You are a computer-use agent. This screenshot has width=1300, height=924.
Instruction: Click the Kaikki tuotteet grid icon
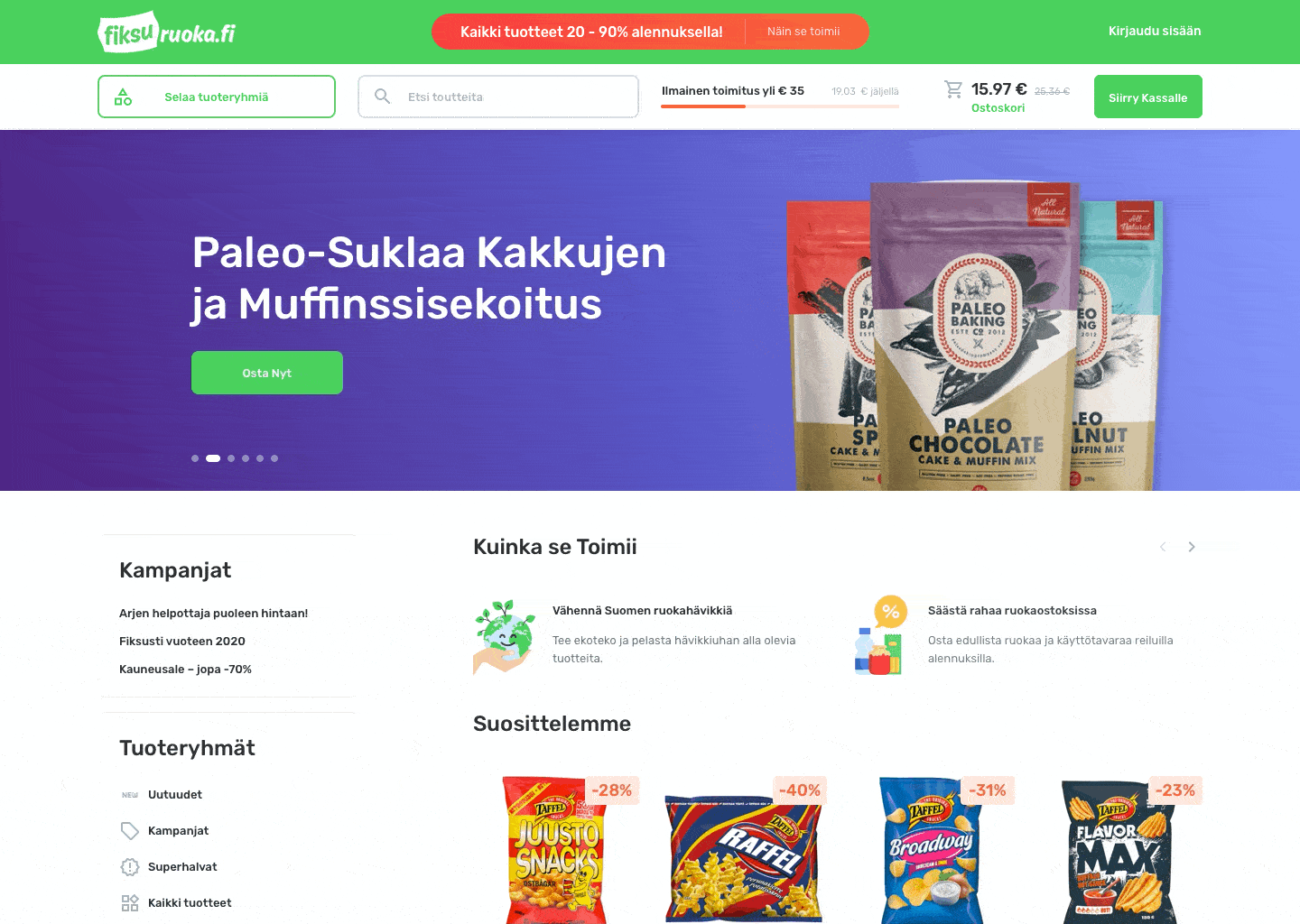click(130, 903)
